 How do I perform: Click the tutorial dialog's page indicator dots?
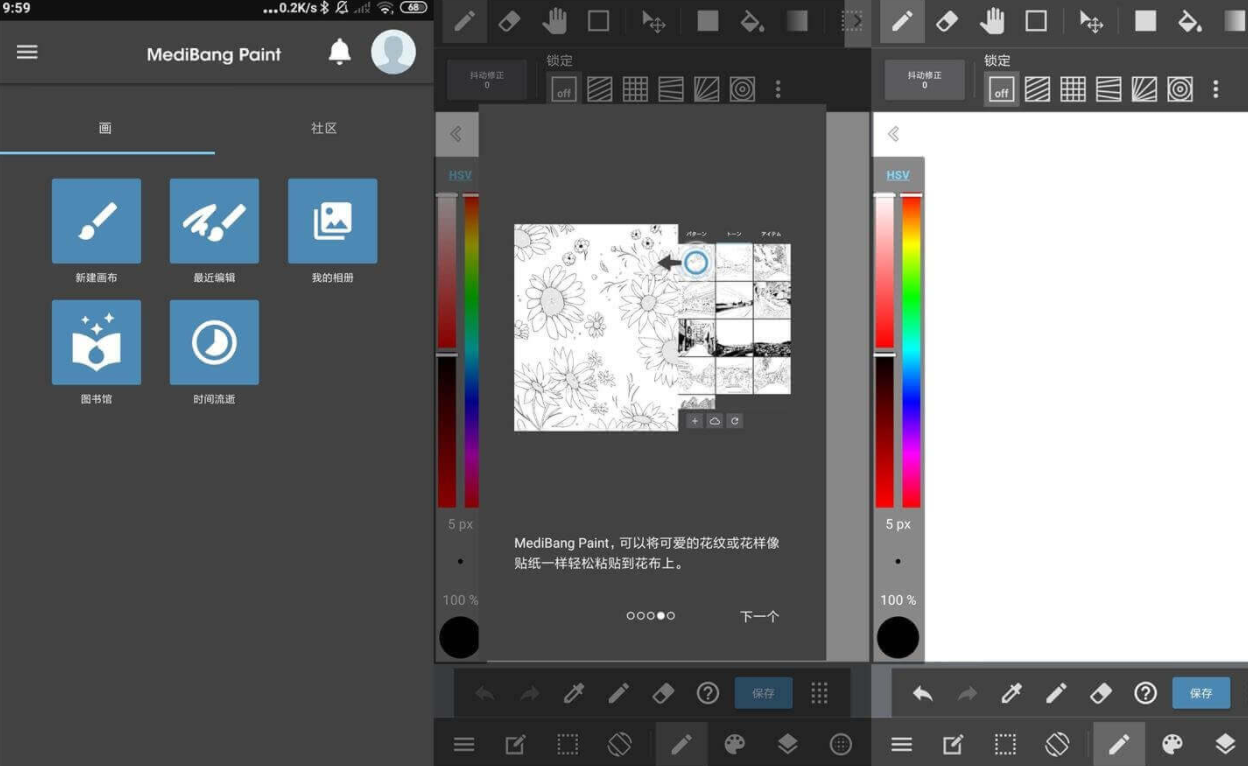[651, 616]
